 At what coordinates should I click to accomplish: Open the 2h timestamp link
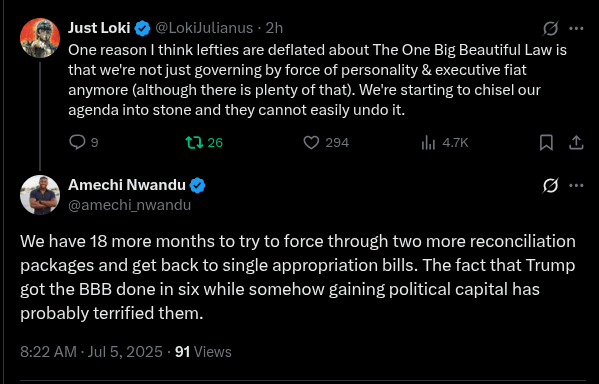click(x=274, y=28)
